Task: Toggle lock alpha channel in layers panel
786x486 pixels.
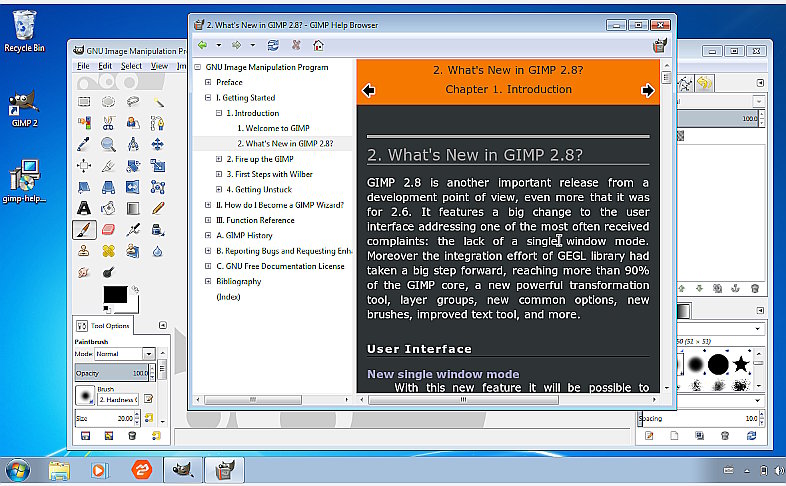Action: [680, 136]
